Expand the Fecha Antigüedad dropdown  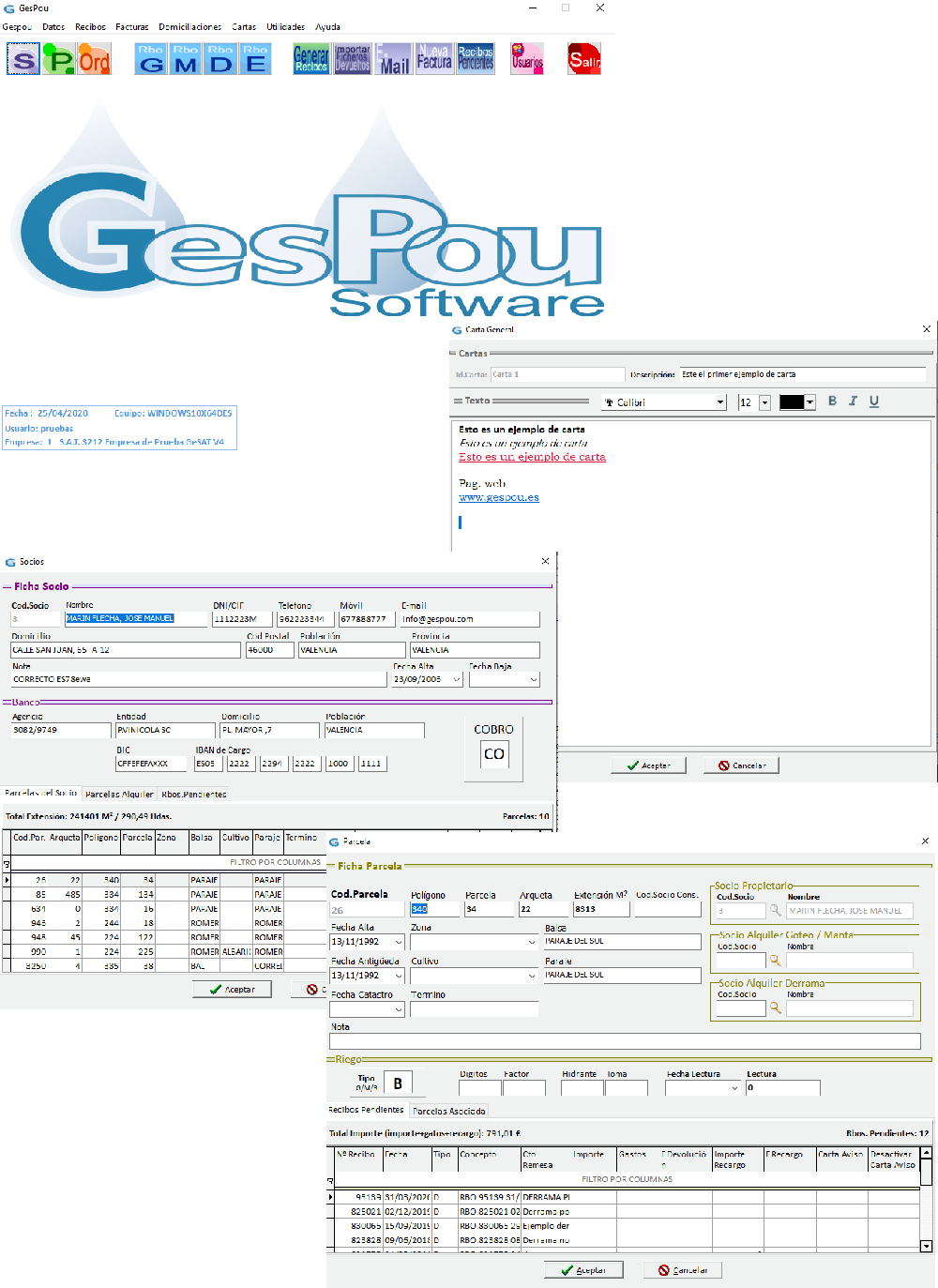click(399, 976)
